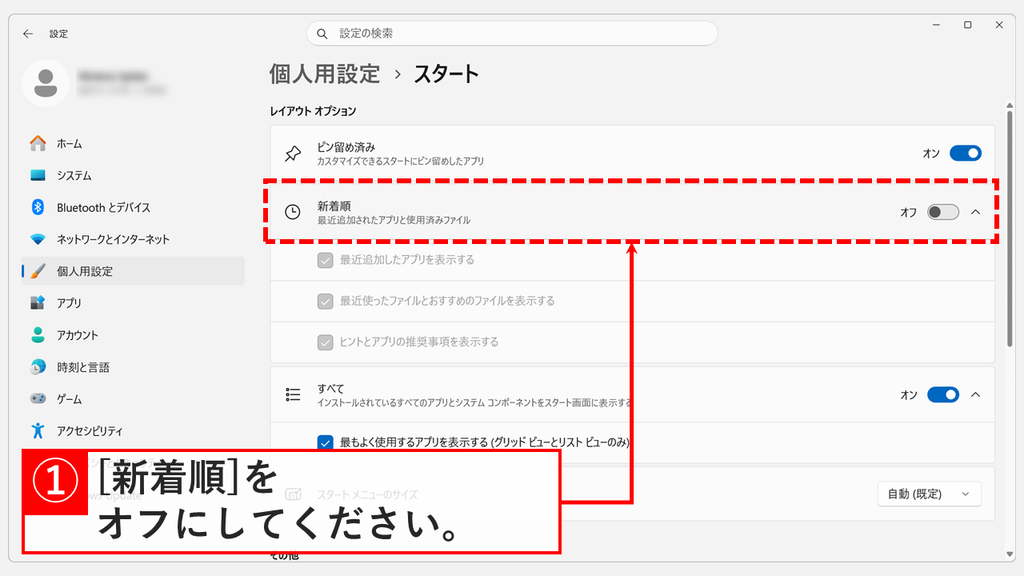Viewport: 1024px width, 576px height.
Task: Click the Apps icon in sidebar
Action: [x=38, y=303]
